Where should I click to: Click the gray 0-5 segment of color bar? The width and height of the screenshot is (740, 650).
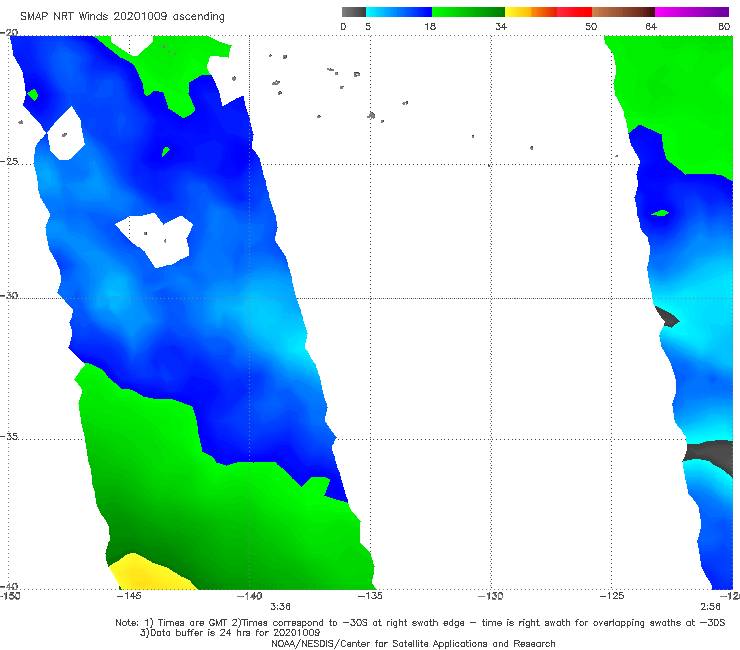click(354, 12)
